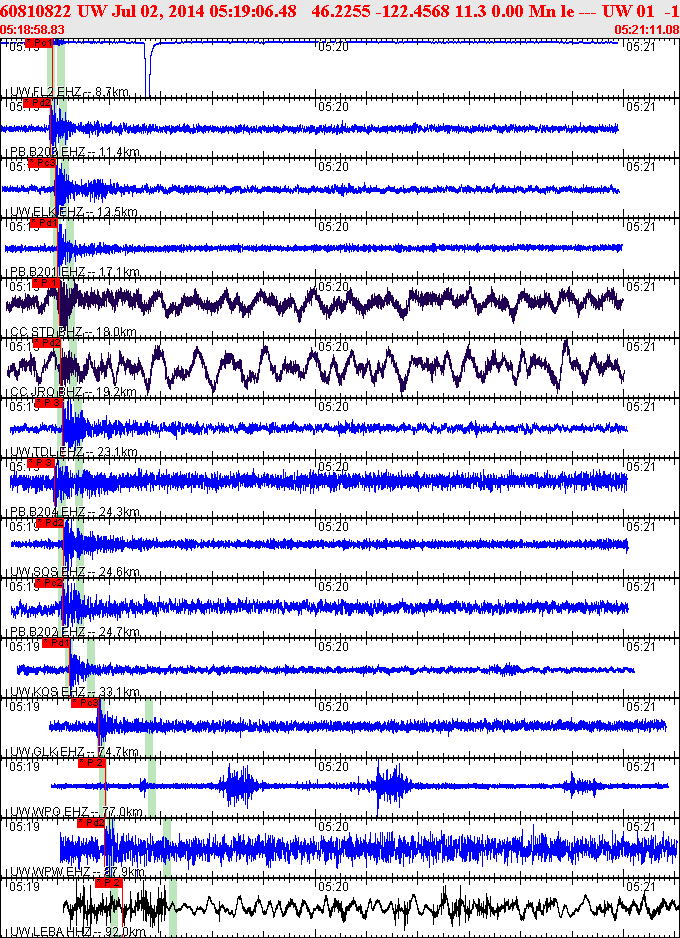680x938 pixels.
Task: Click the 05:20 time label on UW.WPO trace
Action: pos(333,766)
